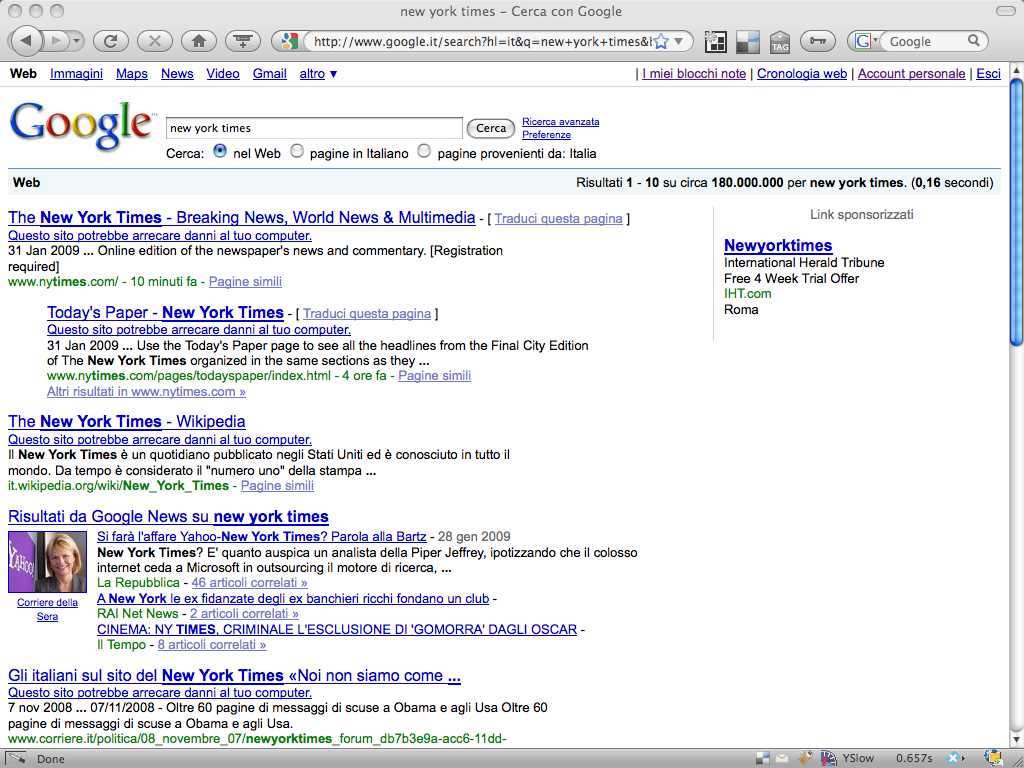
Task: Open 'Risultati da Google News' heading link
Action: click(168, 517)
